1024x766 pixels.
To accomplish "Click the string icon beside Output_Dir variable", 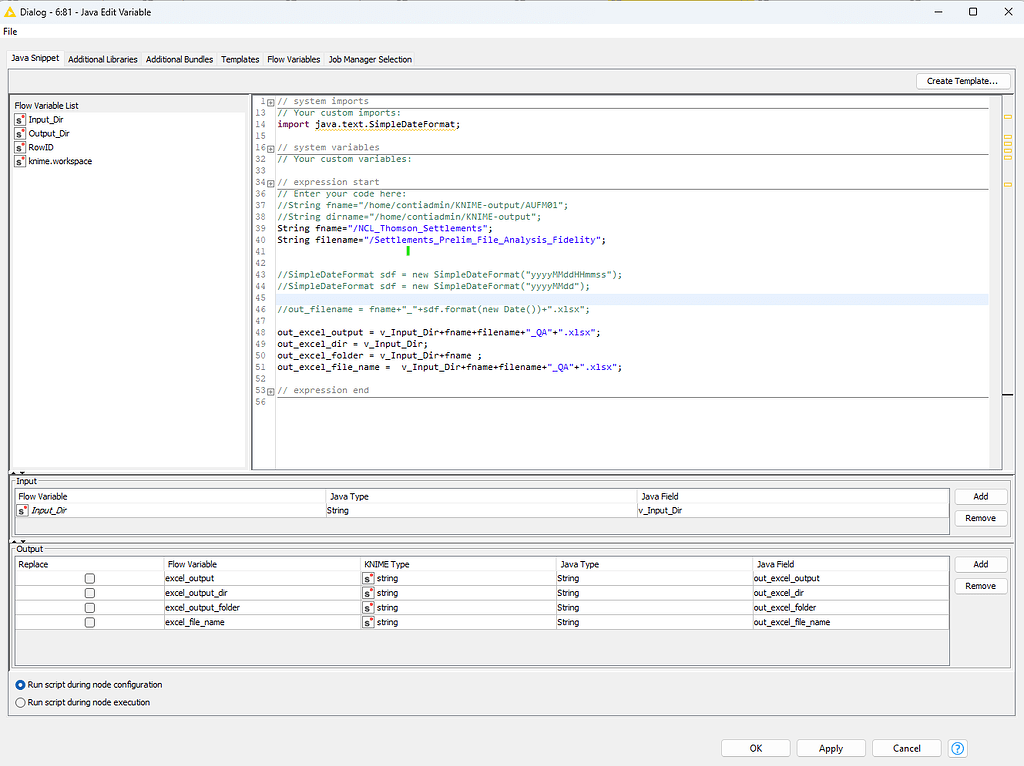I will (x=20, y=133).
